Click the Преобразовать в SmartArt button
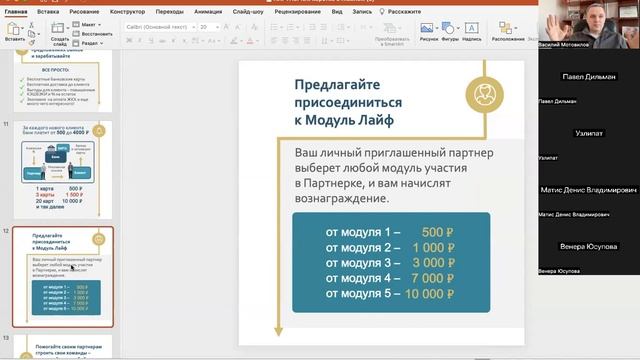640x360 pixels. pos(392,34)
